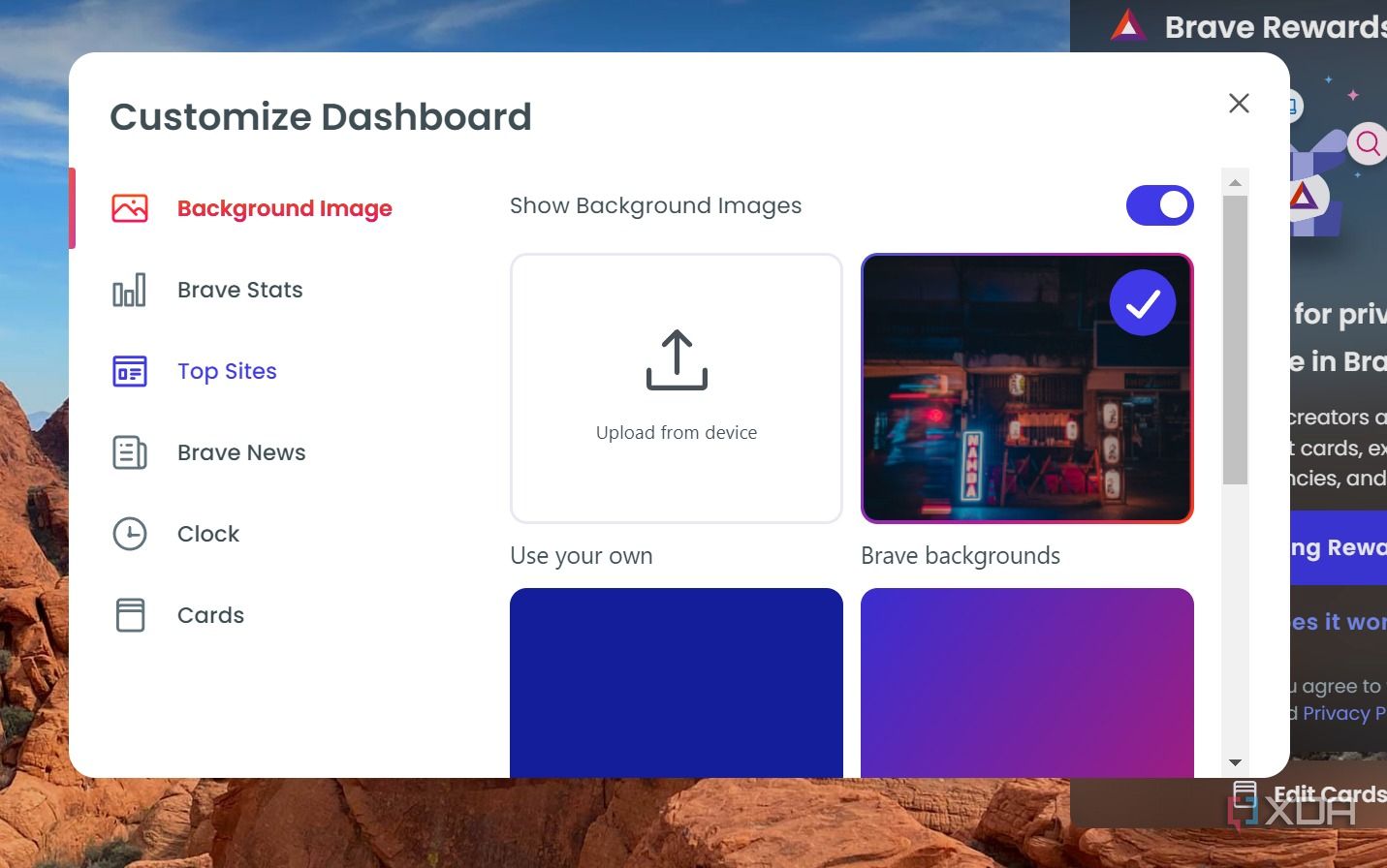The image size is (1387, 868).
Task: Click the Upload from device tile
Action: point(677,388)
